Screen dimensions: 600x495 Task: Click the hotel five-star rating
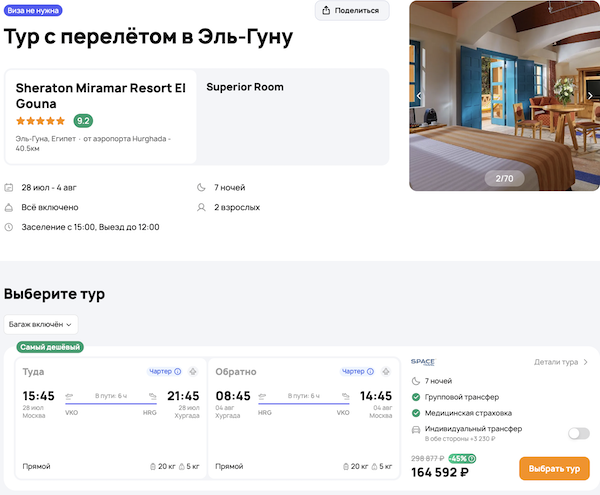(41, 121)
